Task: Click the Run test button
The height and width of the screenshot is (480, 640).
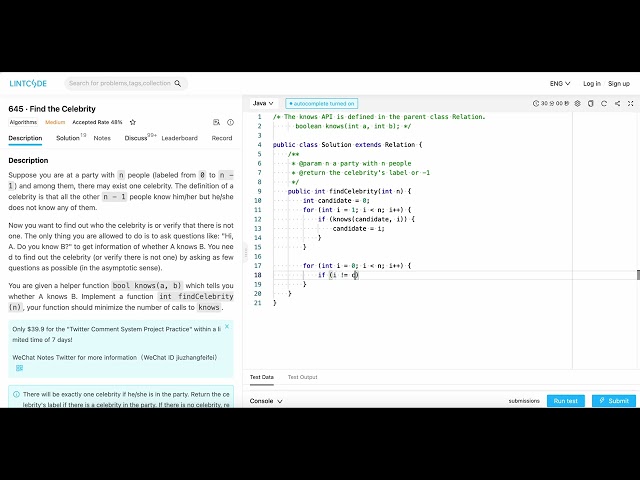Action: coord(566,401)
